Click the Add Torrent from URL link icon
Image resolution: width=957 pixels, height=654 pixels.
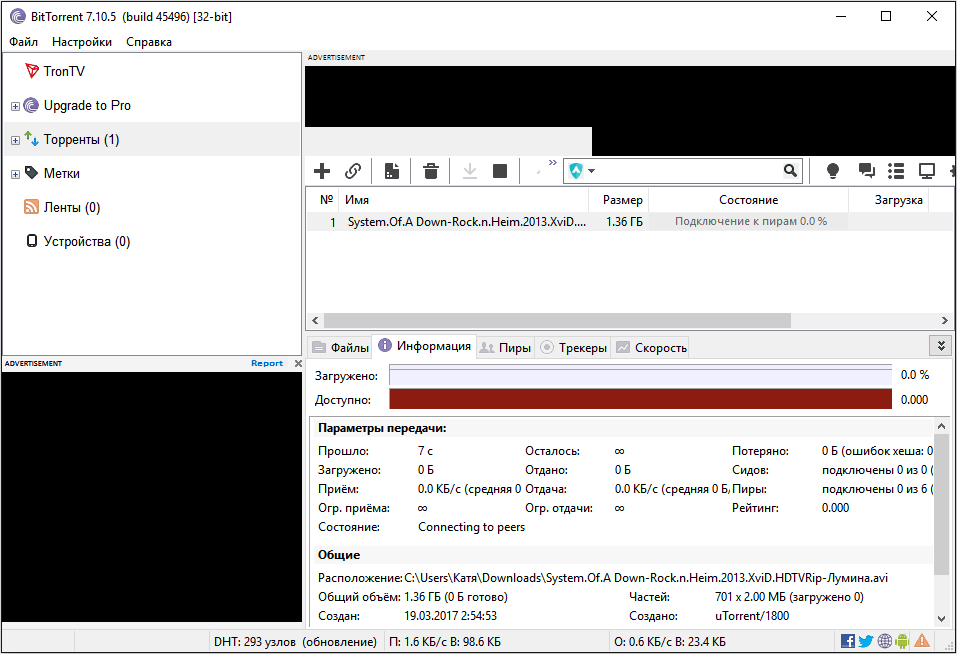(353, 171)
